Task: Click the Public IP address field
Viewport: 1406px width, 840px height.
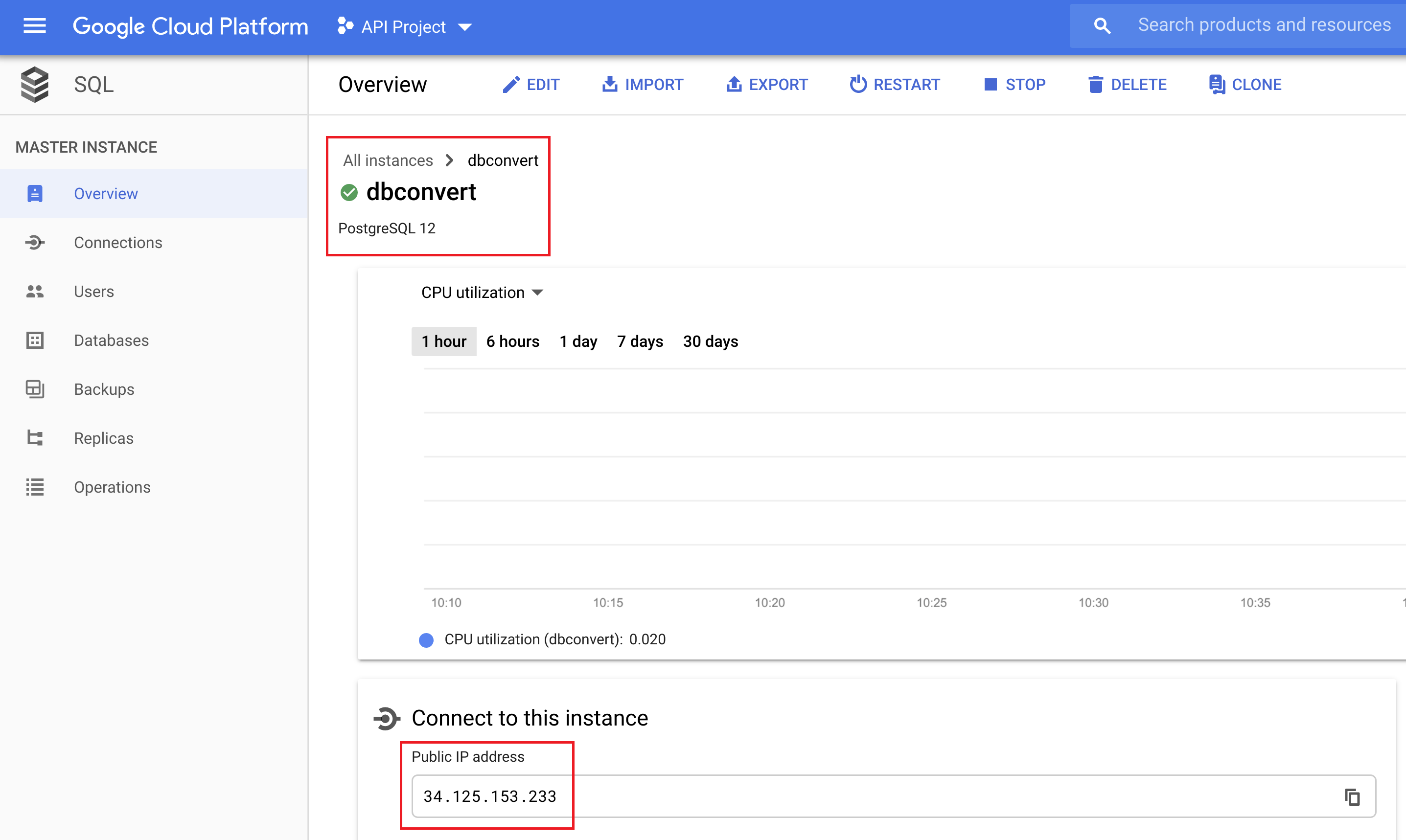Action: (894, 796)
